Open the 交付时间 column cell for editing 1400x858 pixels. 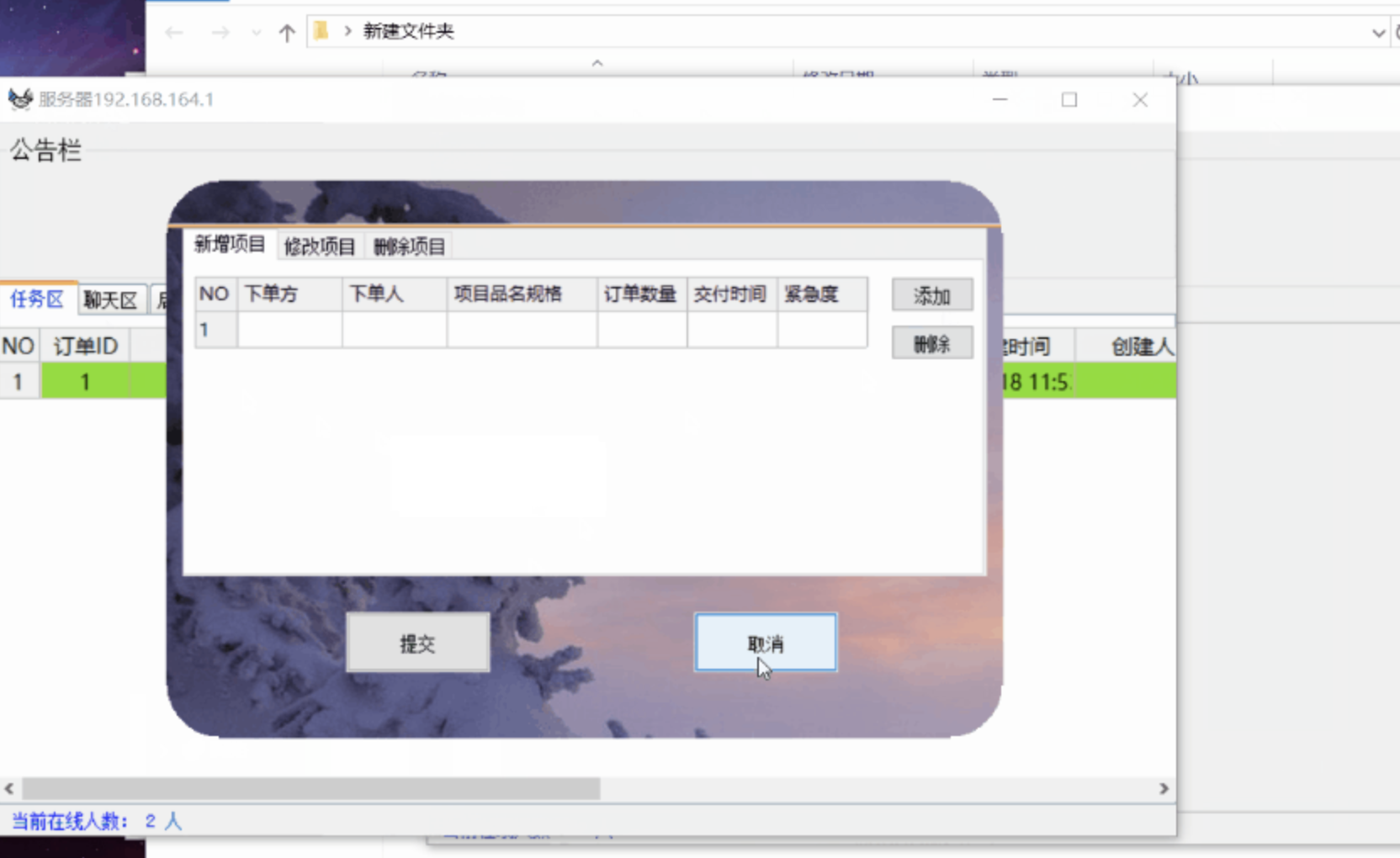click(x=730, y=330)
